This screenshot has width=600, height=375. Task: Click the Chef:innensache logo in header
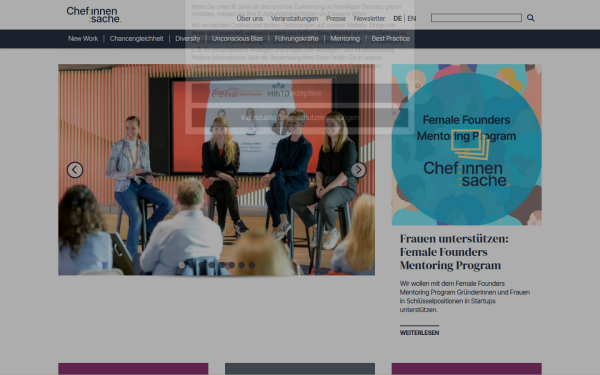point(94,15)
